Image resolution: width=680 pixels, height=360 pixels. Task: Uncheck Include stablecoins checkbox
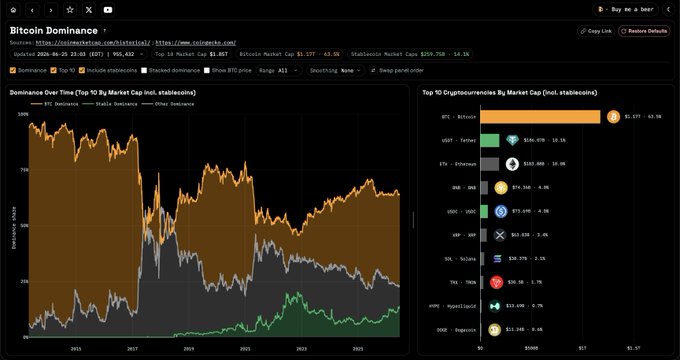pos(82,70)
